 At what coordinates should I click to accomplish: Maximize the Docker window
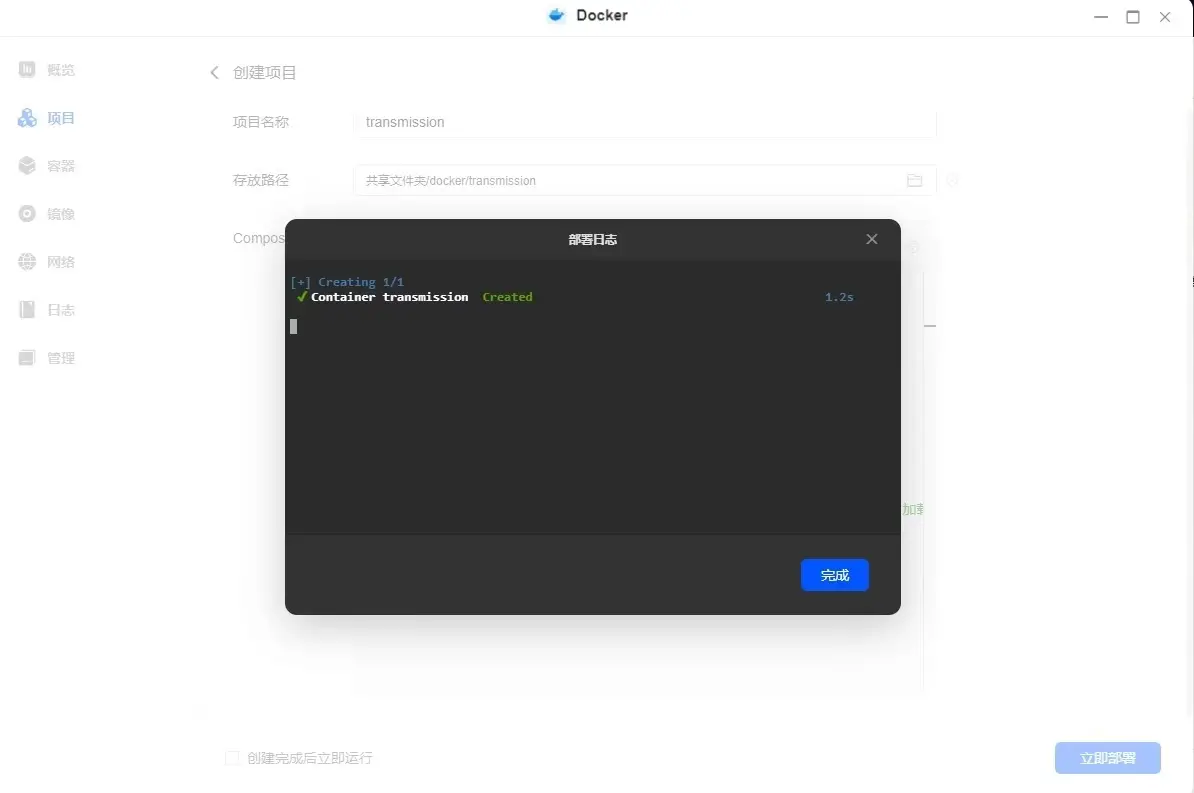[x=1133, y=17]
